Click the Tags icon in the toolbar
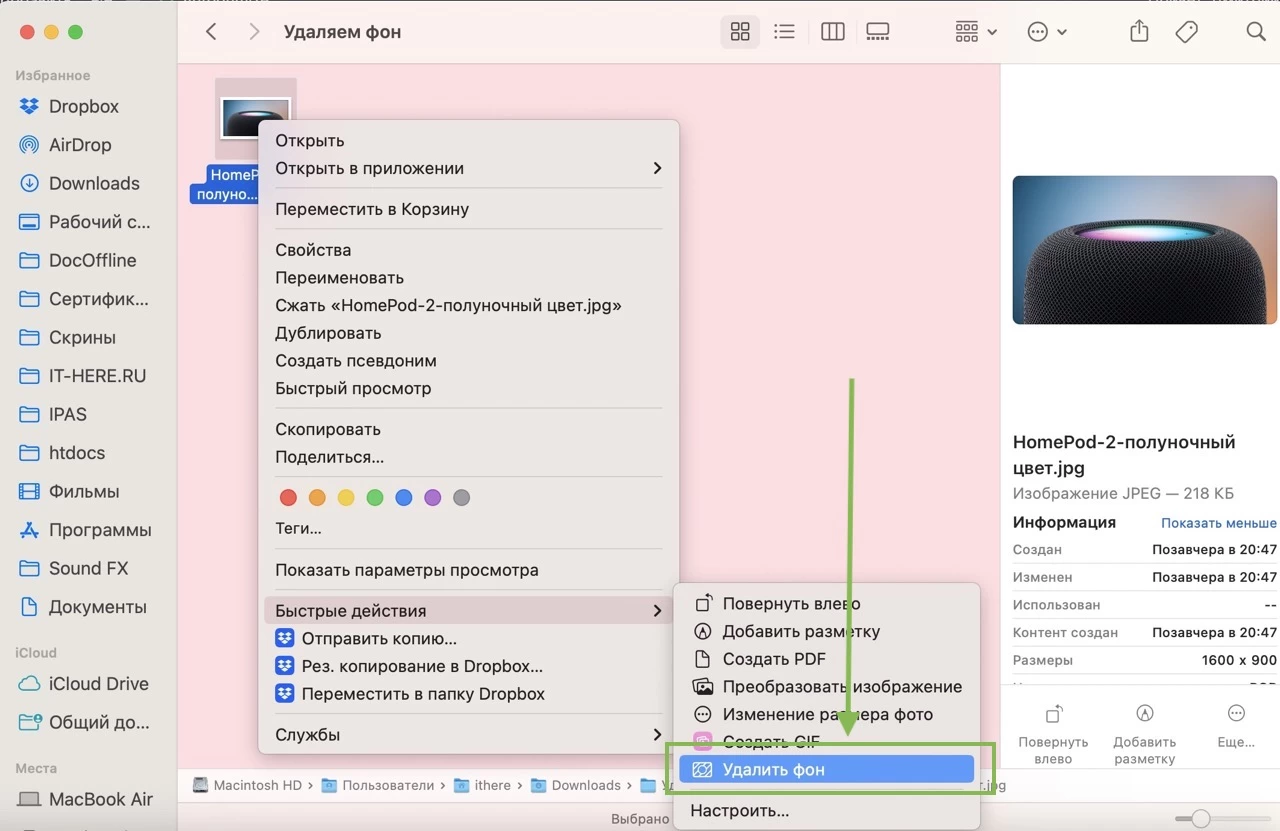1280x831 pixels. click(1186, 31)
